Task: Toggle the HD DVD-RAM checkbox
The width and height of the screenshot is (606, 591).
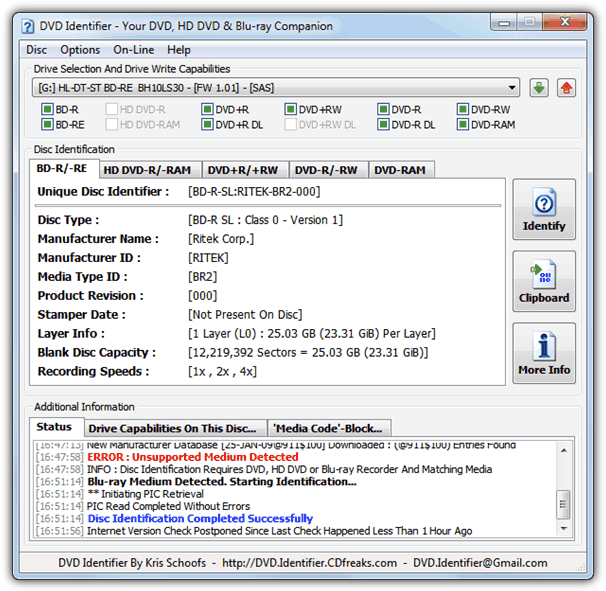Action: pyautogui.click(x=112, y=124)
